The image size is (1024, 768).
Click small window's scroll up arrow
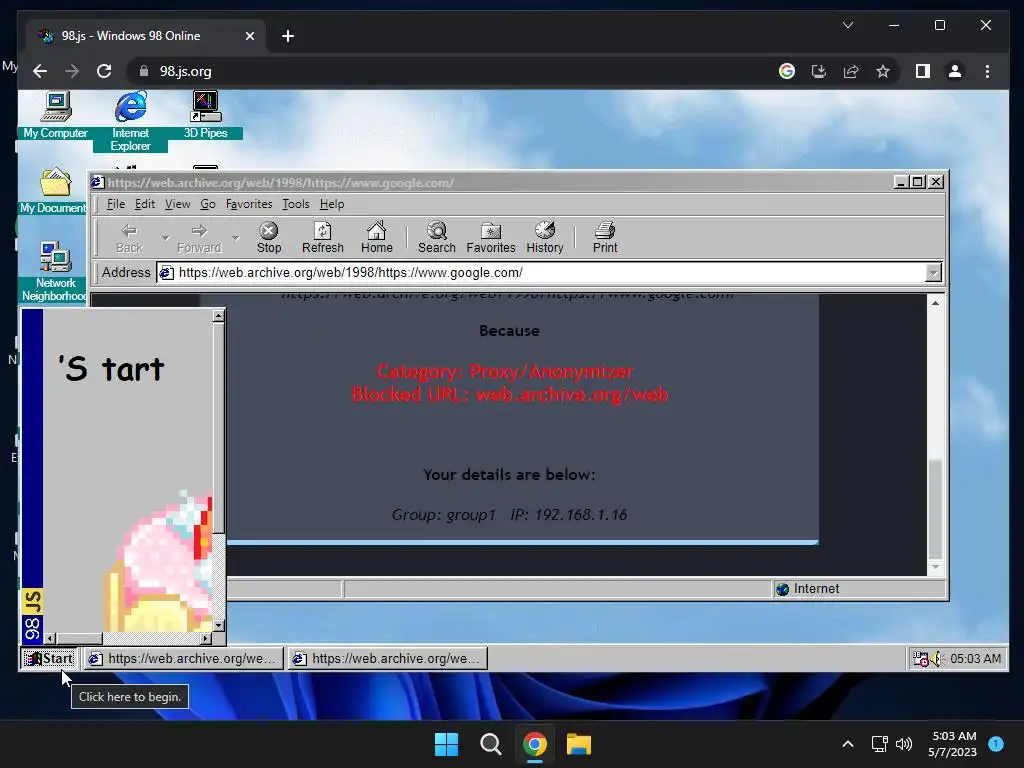(219, 315)
